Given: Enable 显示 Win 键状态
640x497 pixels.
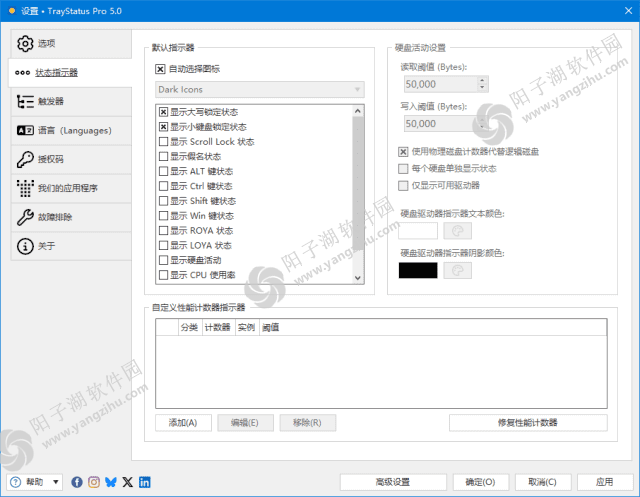Looking at the screenshot, I should (163, 215).
